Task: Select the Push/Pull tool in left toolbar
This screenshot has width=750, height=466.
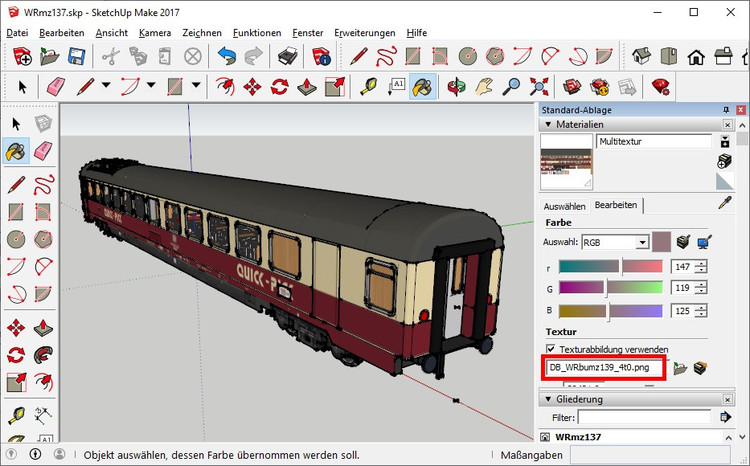Action: (43, 327)
